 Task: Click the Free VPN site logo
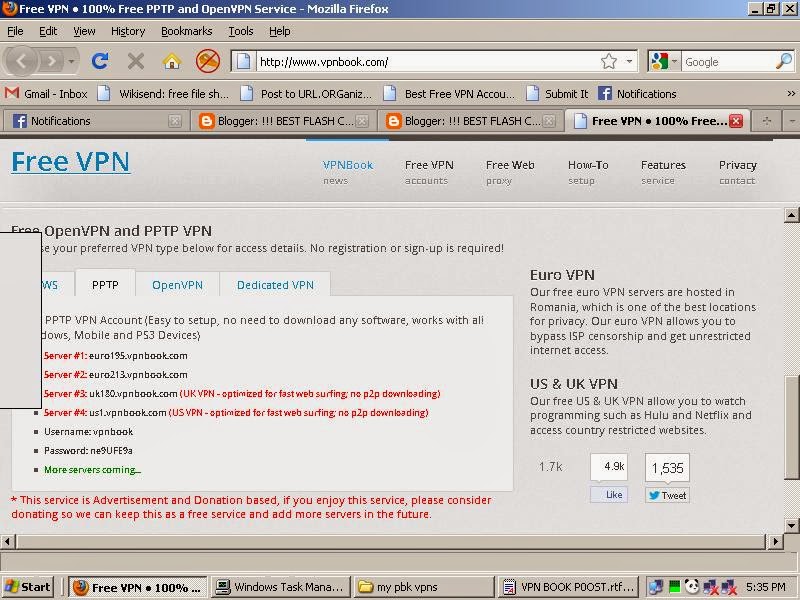pos(70,162)
